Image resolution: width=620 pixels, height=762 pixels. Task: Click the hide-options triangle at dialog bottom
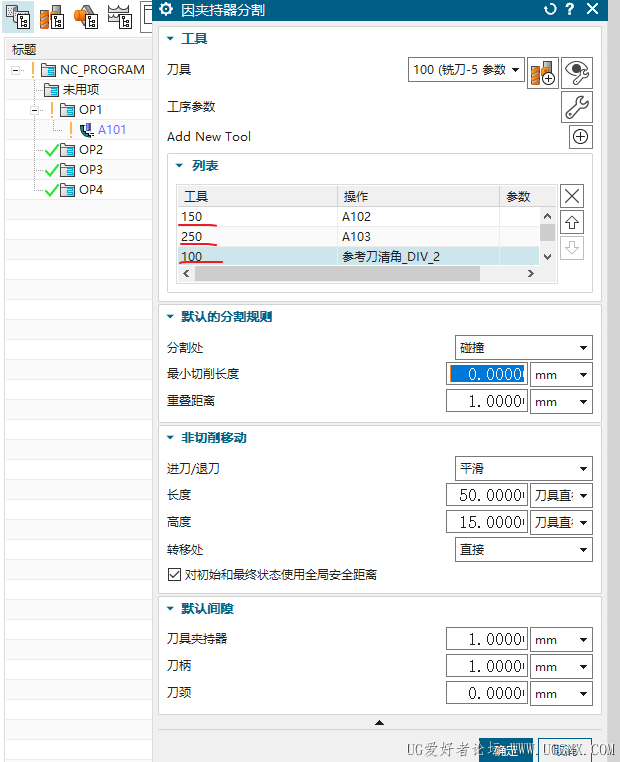tap(379, 723)
